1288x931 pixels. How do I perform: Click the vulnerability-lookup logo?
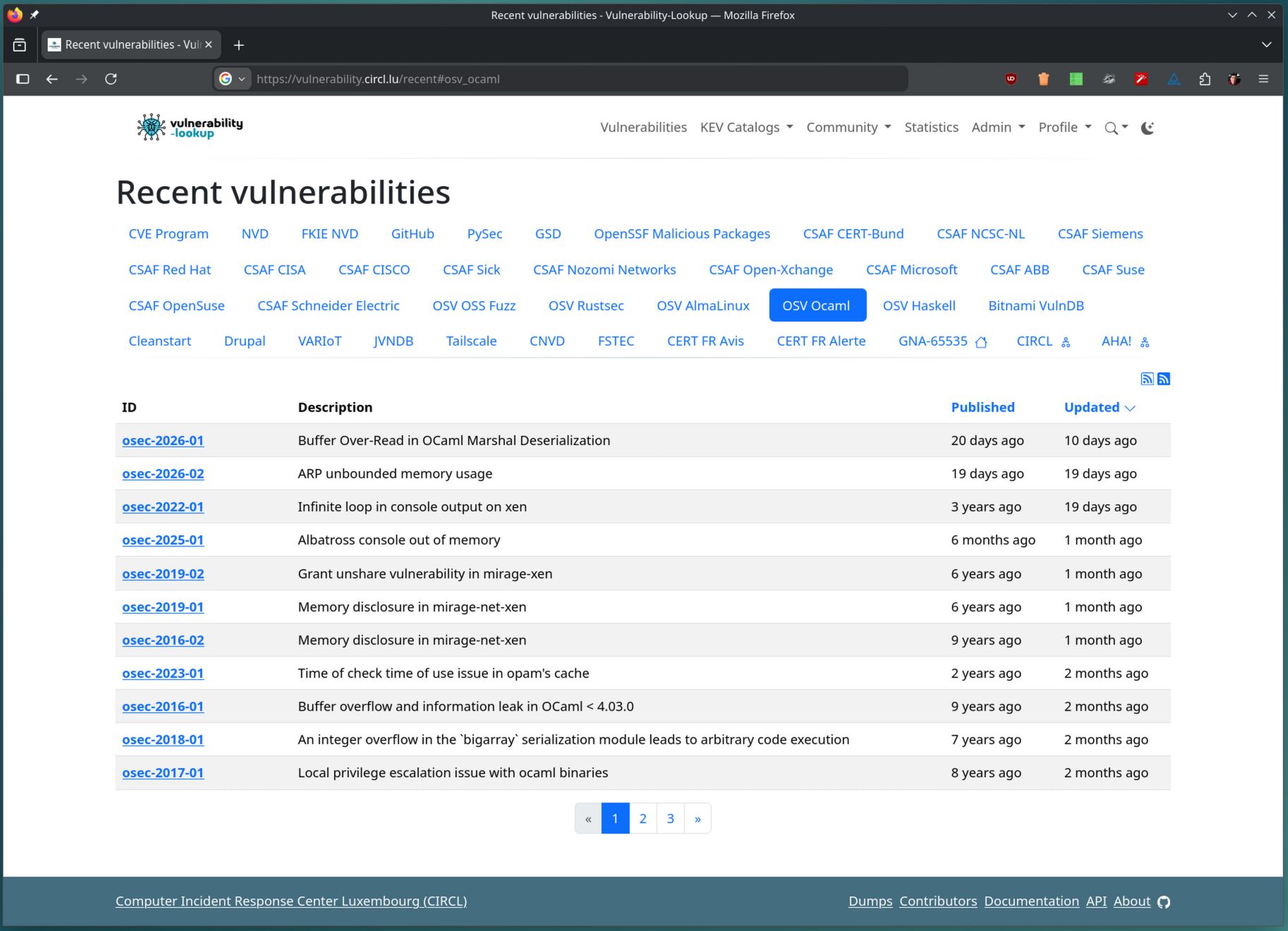190,127
